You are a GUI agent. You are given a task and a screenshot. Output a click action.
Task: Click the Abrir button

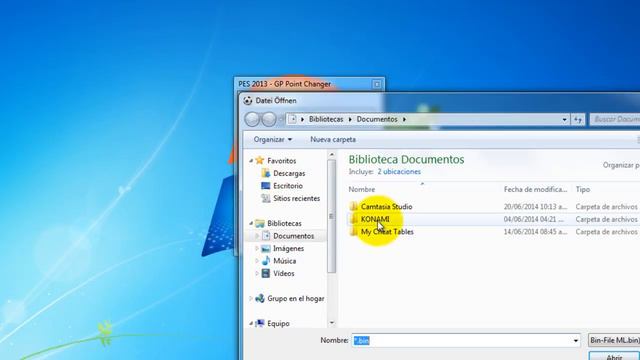[614, 356]
